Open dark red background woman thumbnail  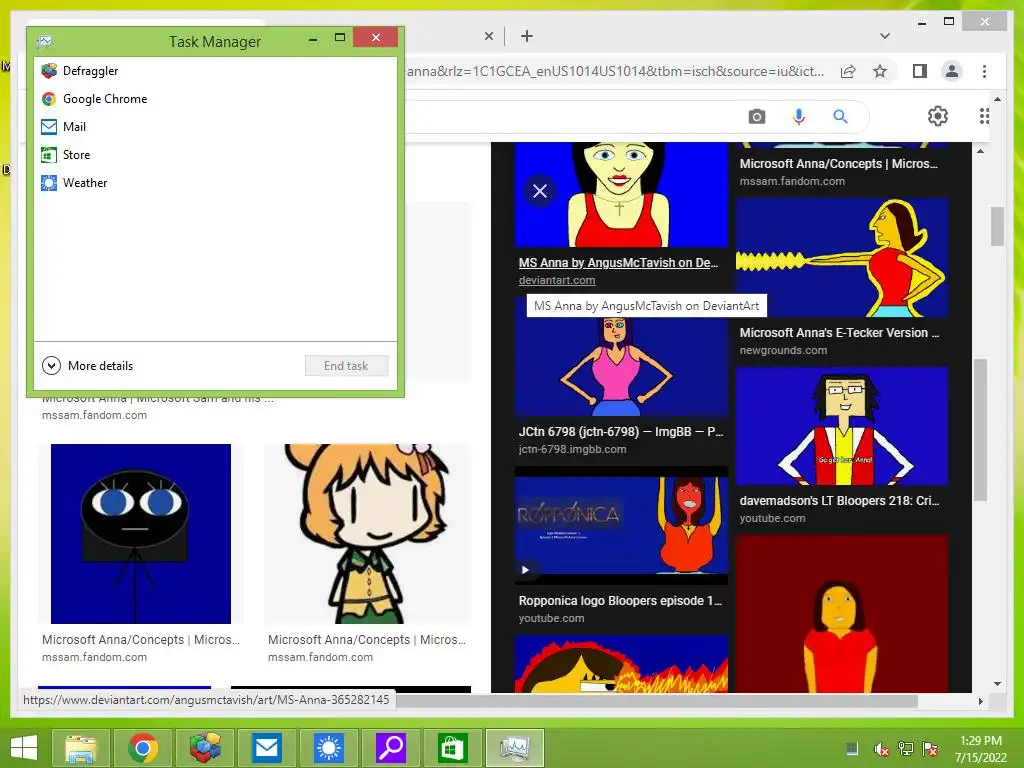click(x=842, y=614)
